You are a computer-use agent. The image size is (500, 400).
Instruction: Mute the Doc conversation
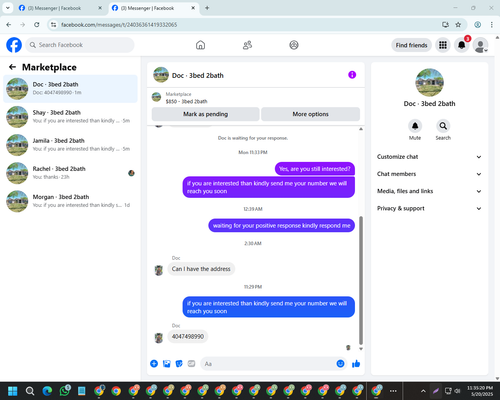click(415, 126)
